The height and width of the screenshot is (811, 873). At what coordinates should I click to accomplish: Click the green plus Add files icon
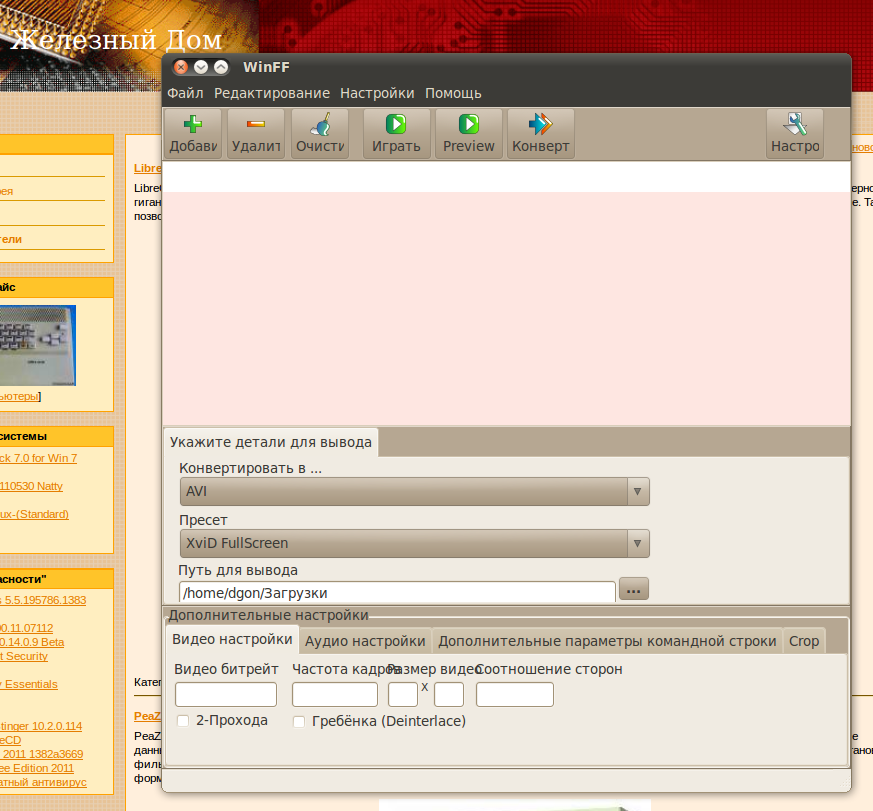193,125
